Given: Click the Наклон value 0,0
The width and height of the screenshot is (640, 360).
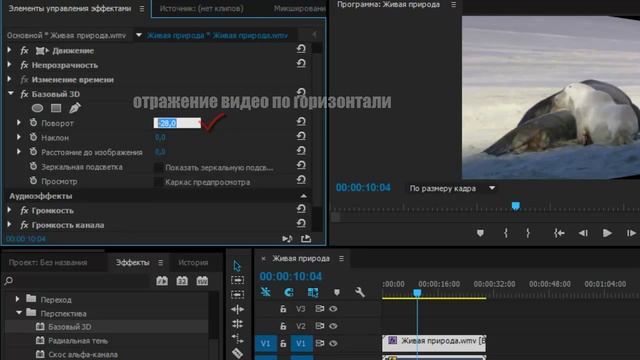Looking at the screenshot, I should pyautogui.click(x=160, y=138).
